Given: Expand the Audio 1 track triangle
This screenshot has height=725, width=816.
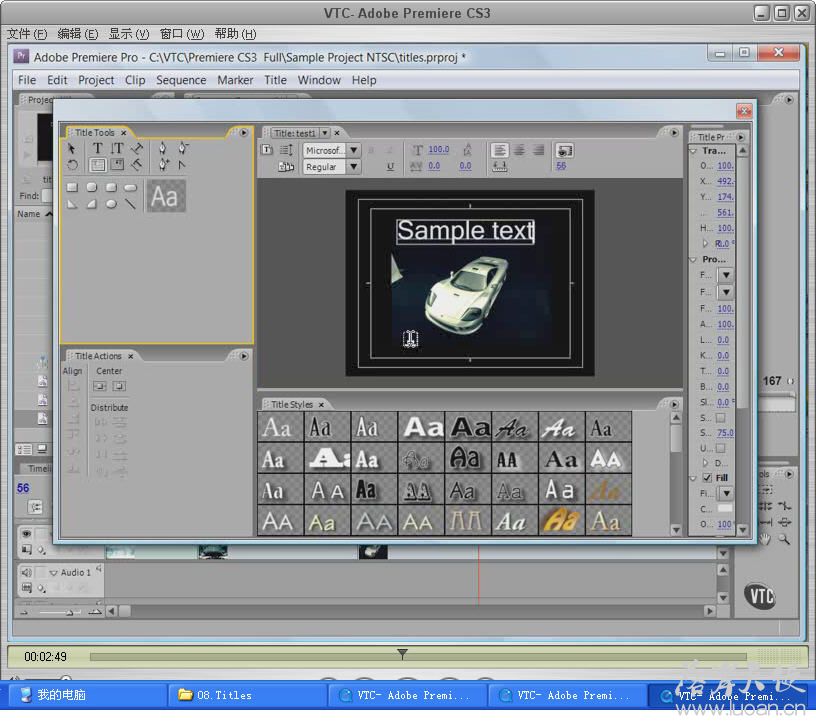Looking at the screenshot, I should tap(53, 573).
